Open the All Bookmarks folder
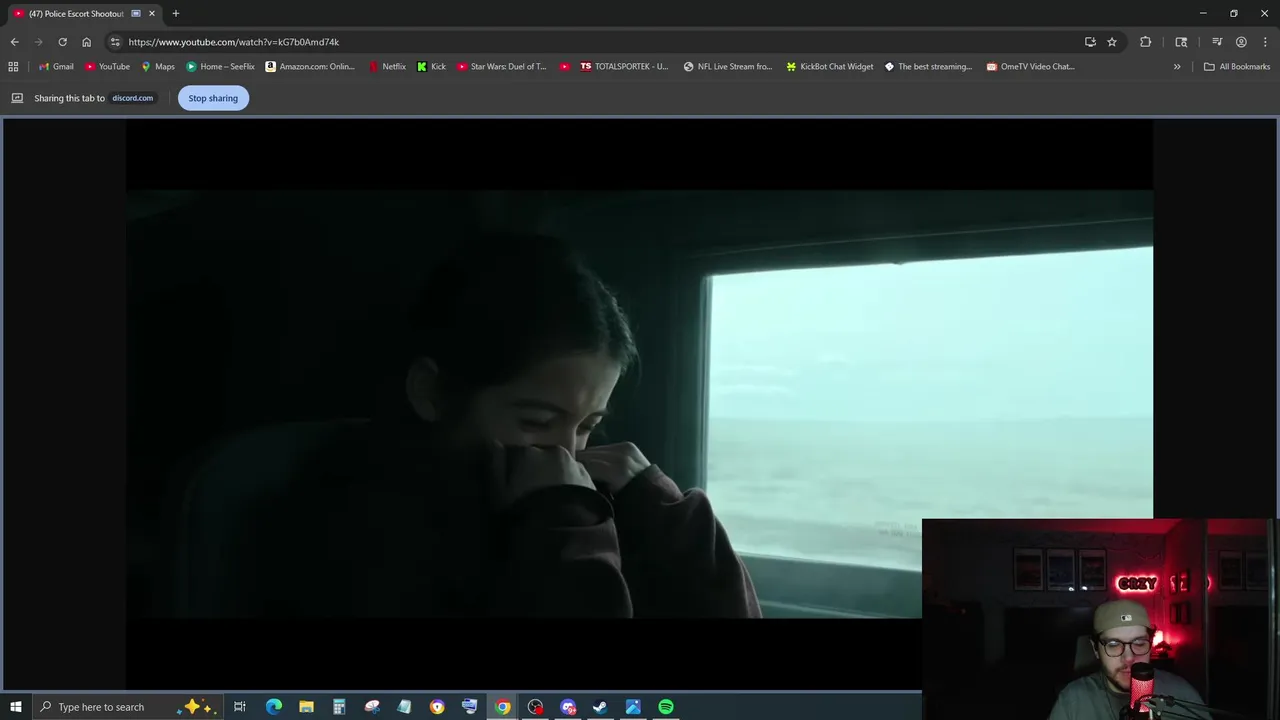 tap(1237, 67)
